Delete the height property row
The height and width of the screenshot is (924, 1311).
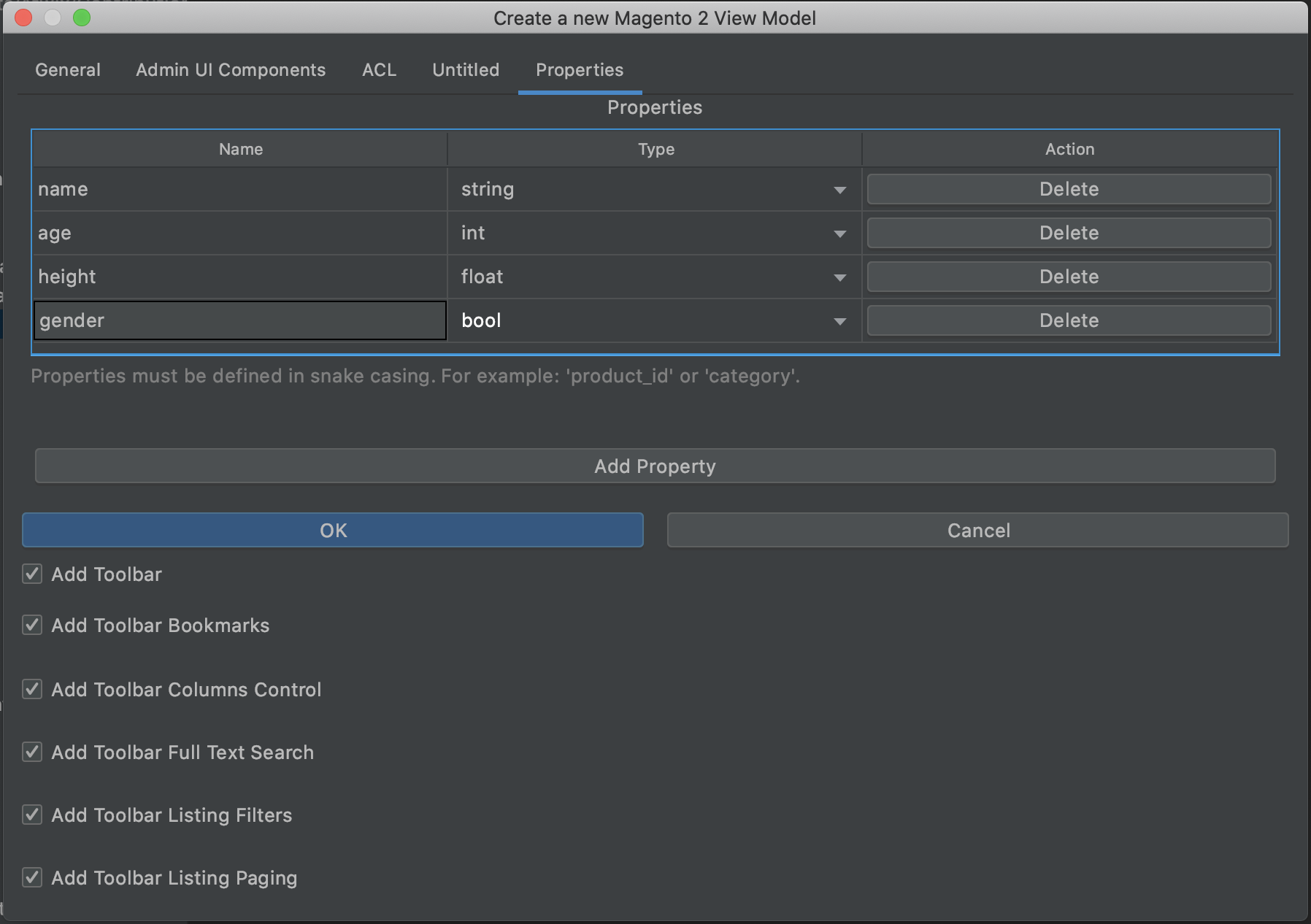pyautogui.click(x=1069, y=277)
